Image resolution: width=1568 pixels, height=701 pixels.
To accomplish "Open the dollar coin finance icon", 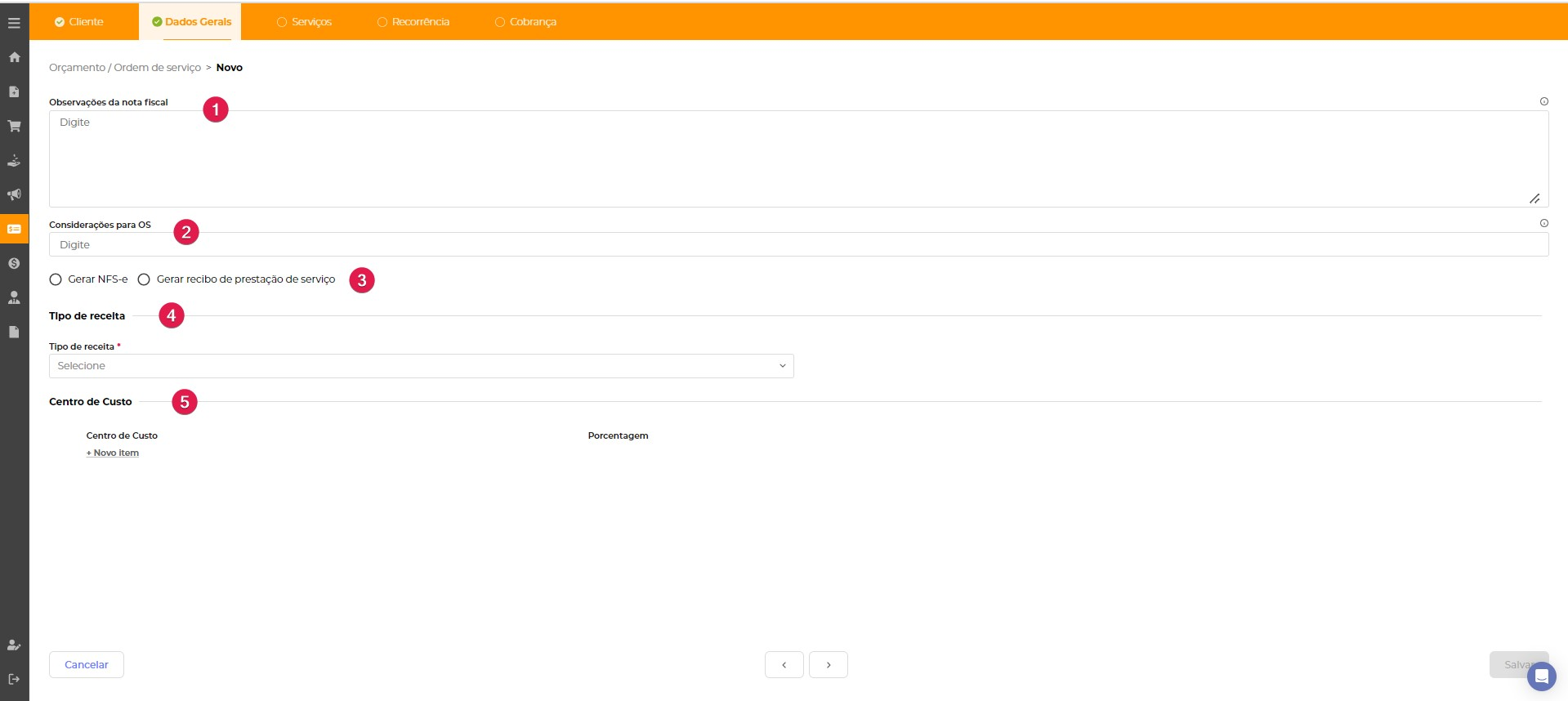I will [14, 263].
